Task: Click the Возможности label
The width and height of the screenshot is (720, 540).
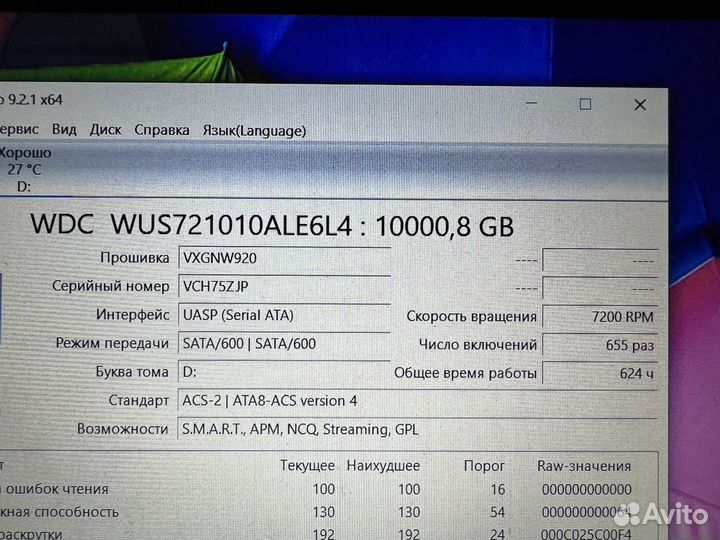Action: (x=123, y=429)
